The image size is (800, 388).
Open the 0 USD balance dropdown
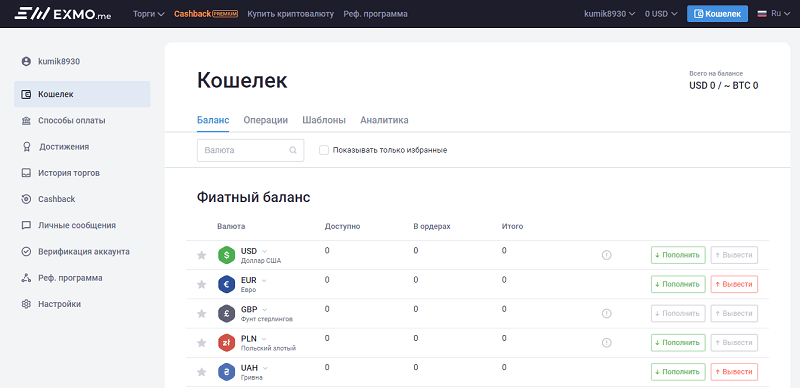[661, 14]
